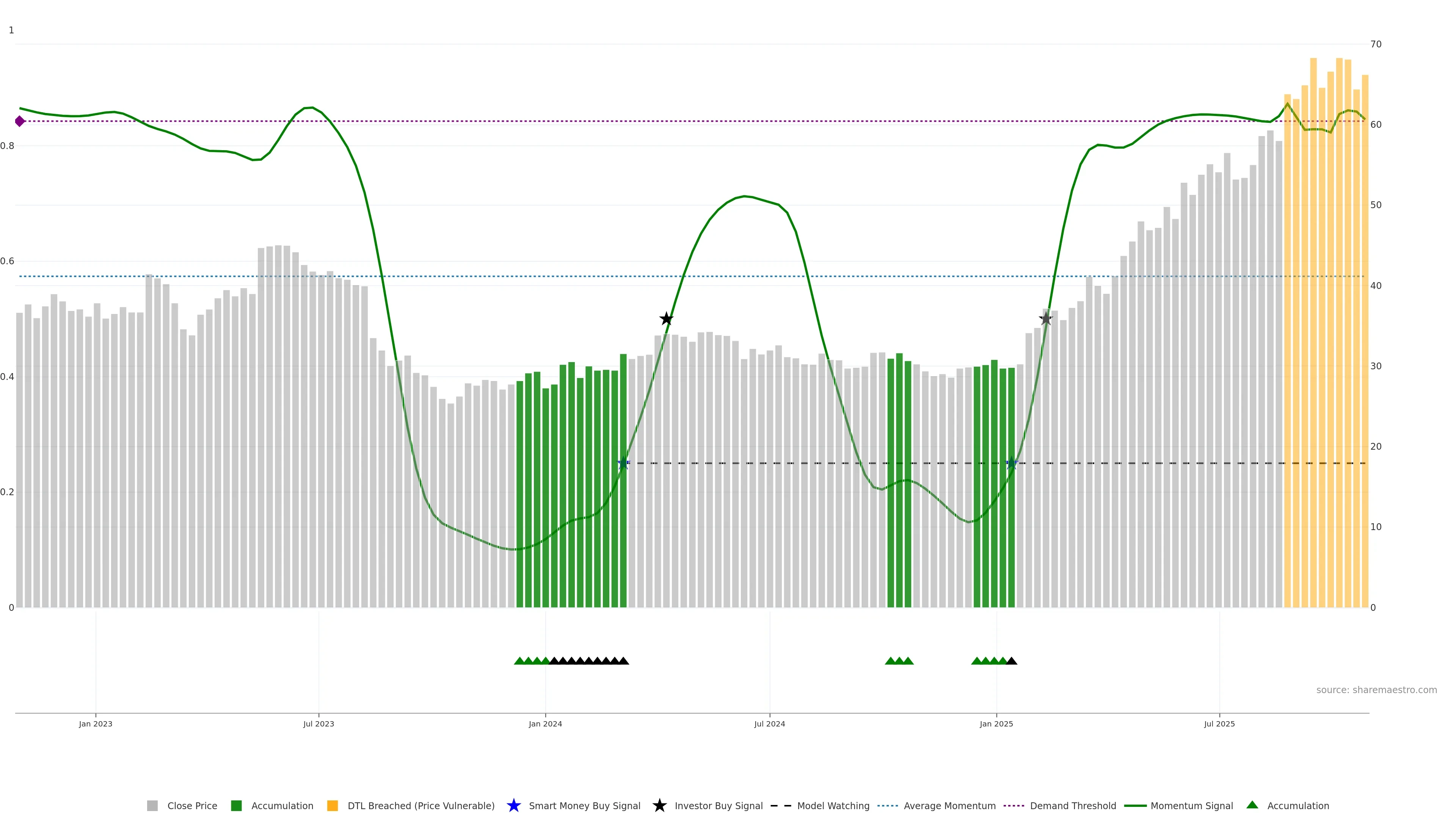1456x819 pixels.
Task: Click the black Investor Buy star in 2024
Action: point(667,319)
